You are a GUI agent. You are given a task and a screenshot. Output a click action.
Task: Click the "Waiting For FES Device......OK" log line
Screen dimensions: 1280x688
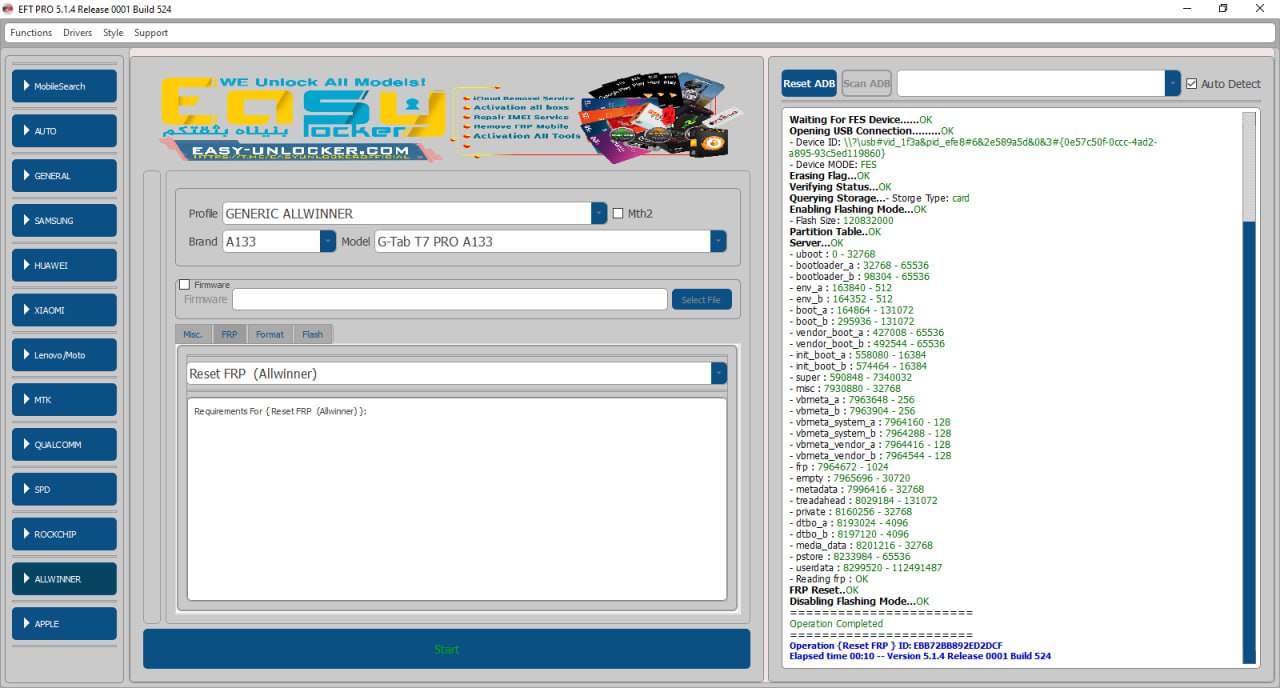pyautogui.click(x=860, y=120)
